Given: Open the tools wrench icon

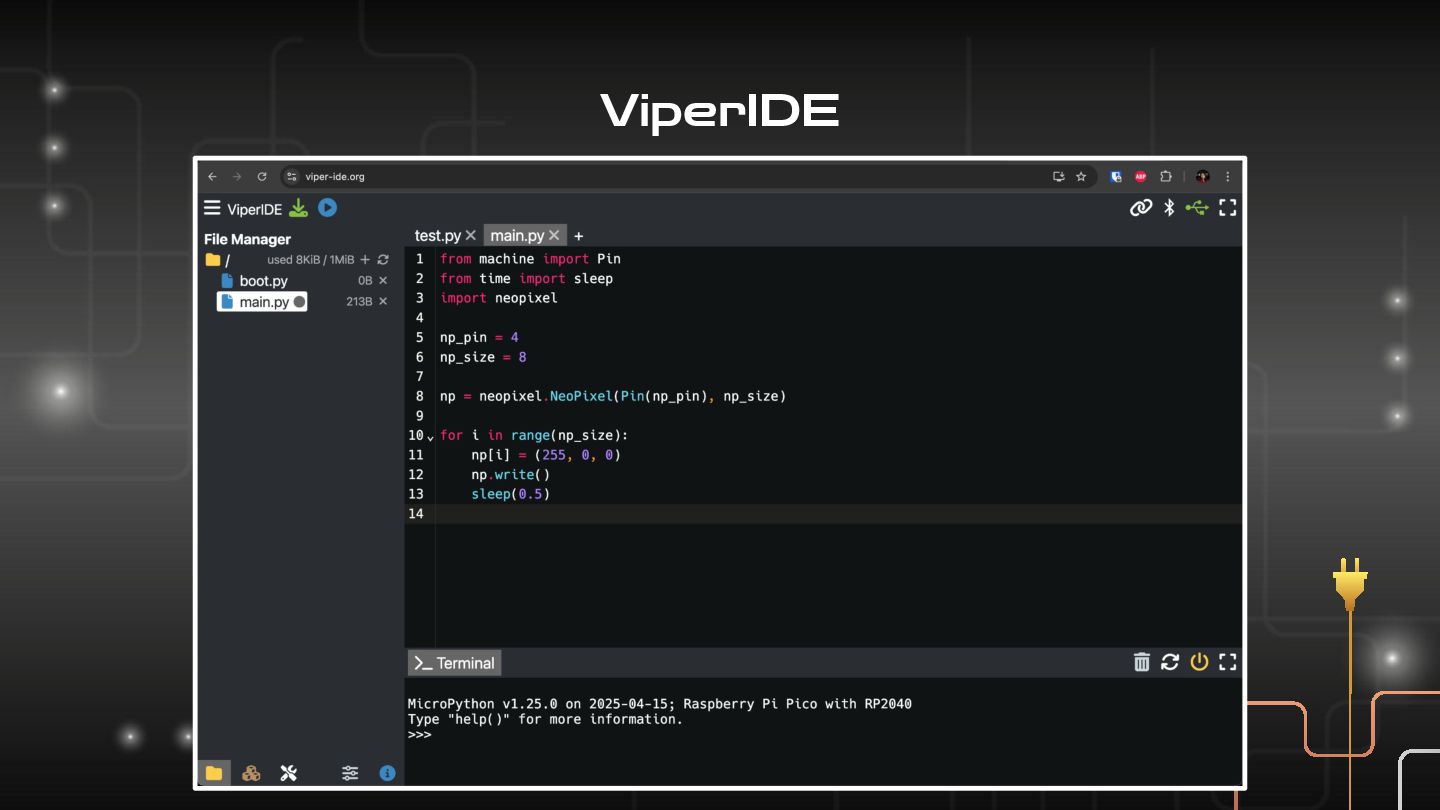Looking at the screenshot, I should 289,773.
